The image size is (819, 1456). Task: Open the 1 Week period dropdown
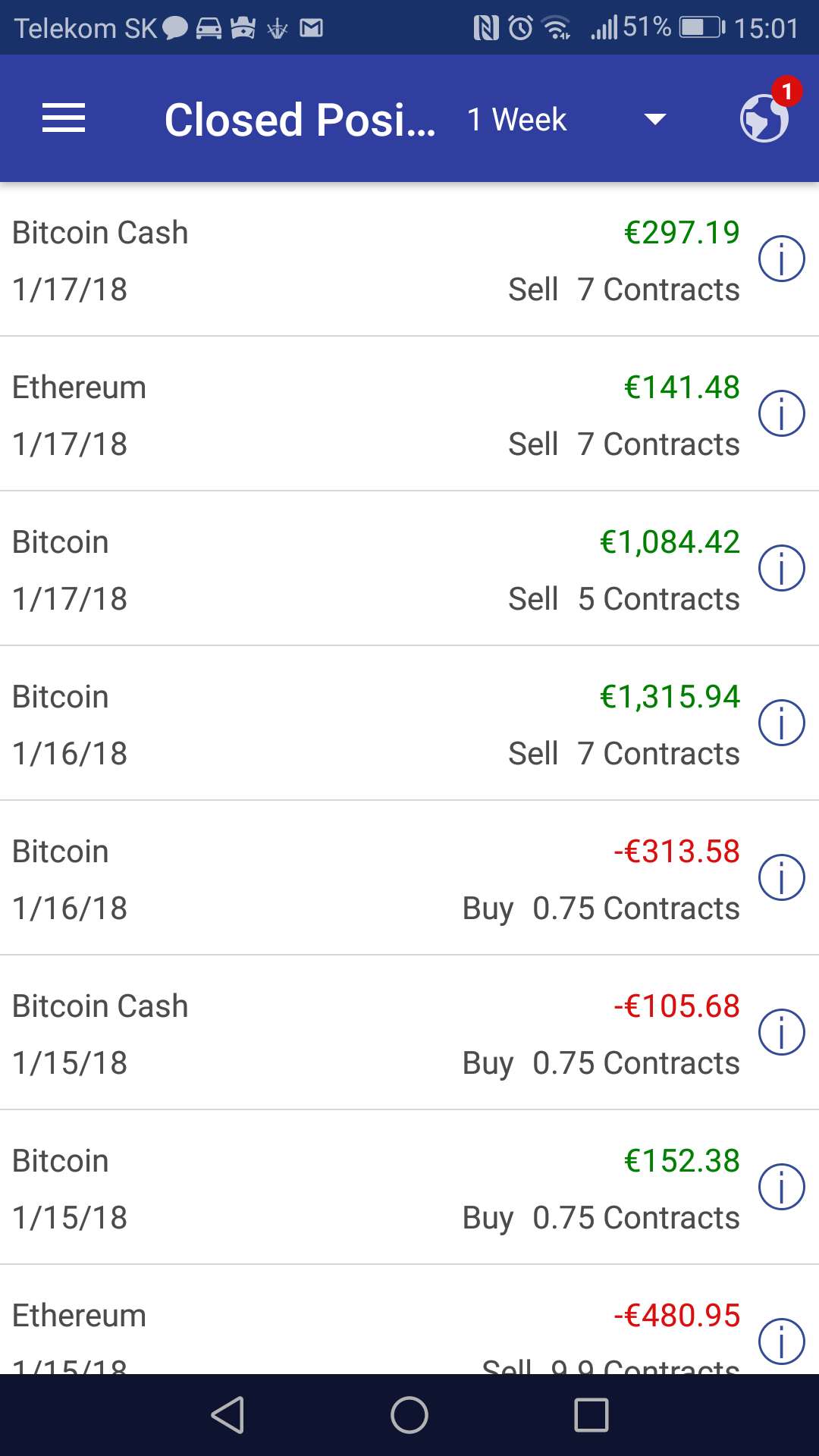point(517,120)
